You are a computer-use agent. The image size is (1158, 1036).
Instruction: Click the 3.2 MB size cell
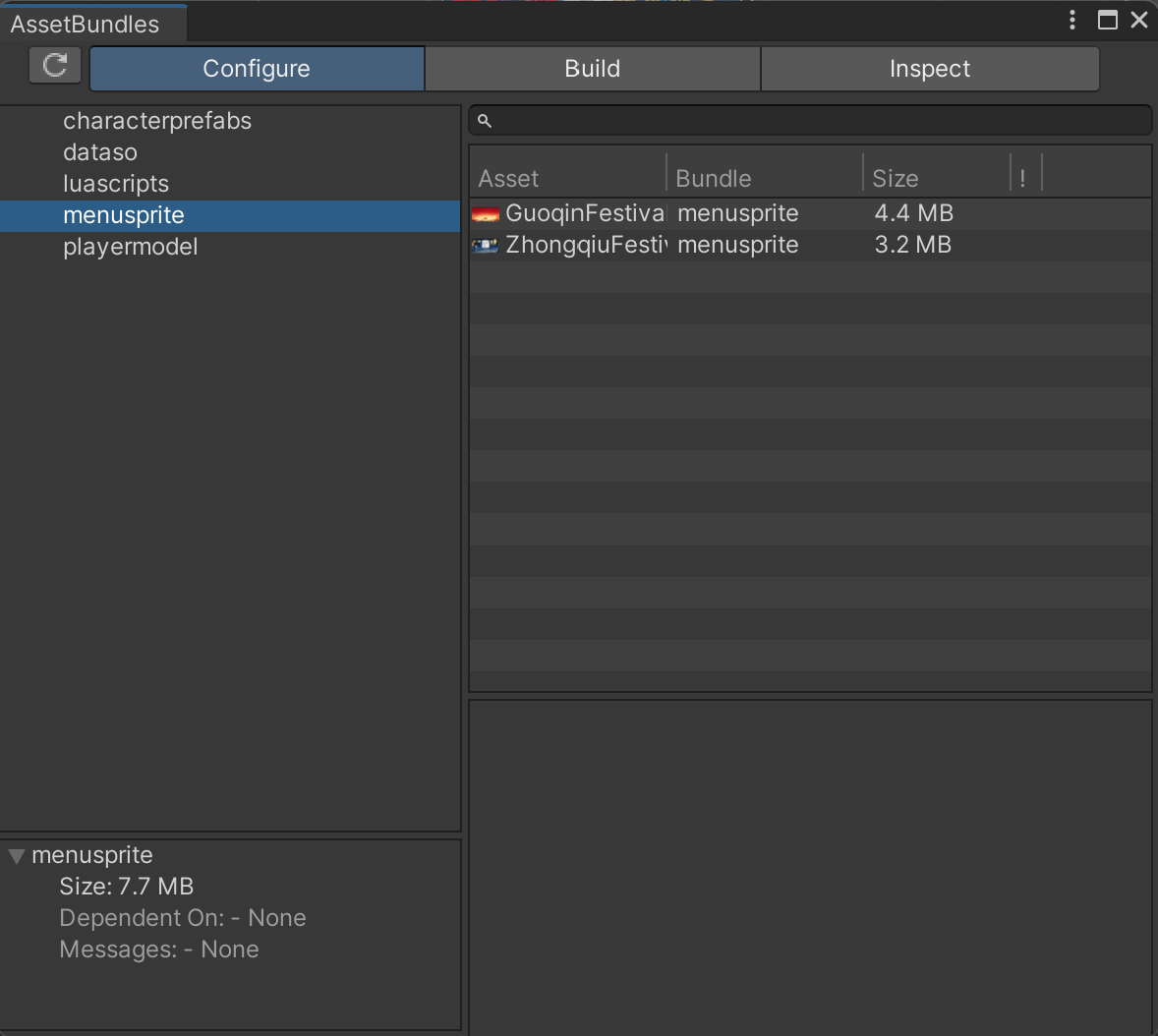click(913, 245)
